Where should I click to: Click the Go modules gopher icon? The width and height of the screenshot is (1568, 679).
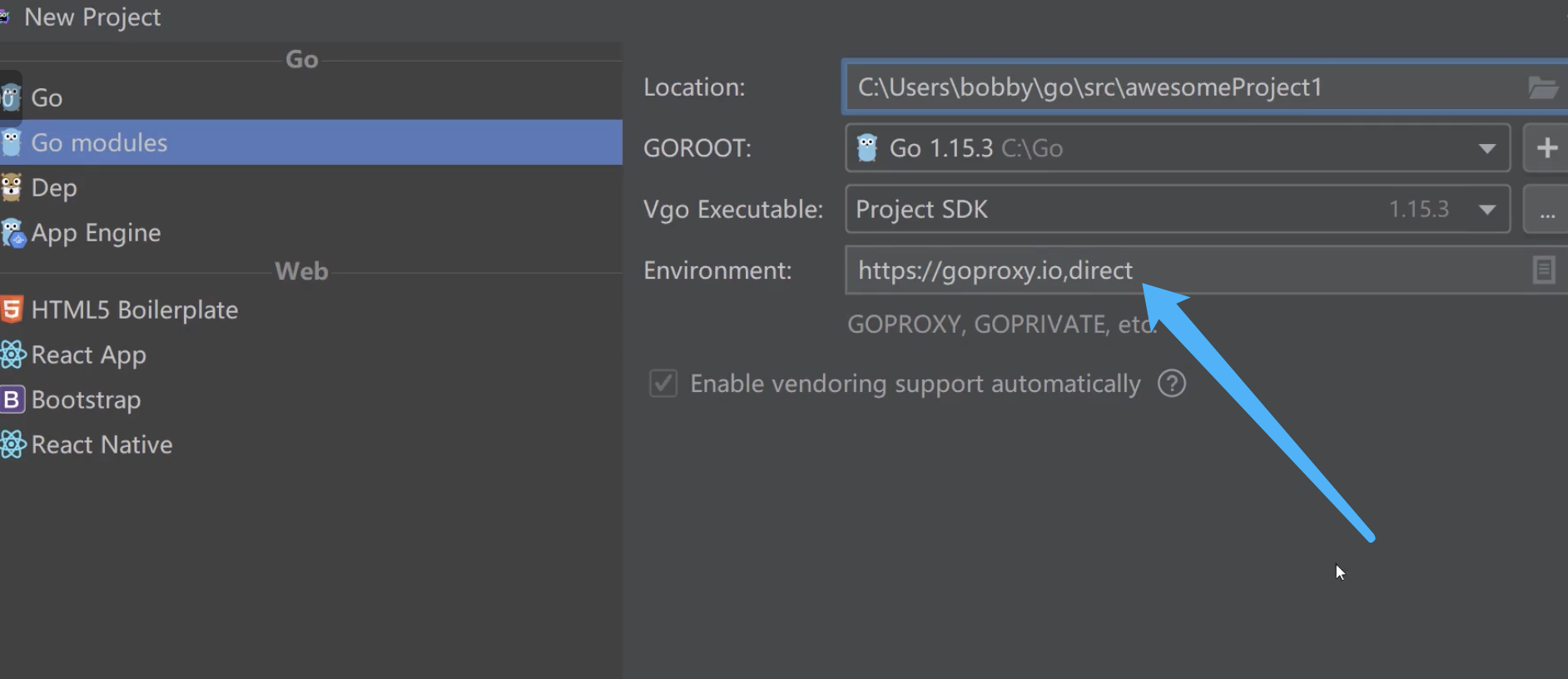[11, 142]
